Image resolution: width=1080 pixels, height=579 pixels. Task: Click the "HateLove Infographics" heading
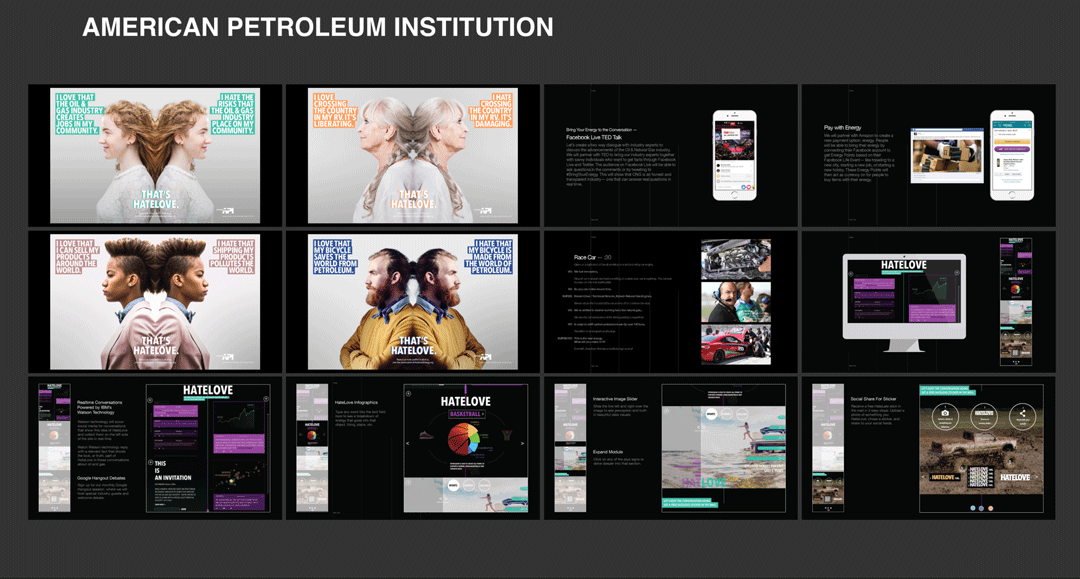(356, 403)
